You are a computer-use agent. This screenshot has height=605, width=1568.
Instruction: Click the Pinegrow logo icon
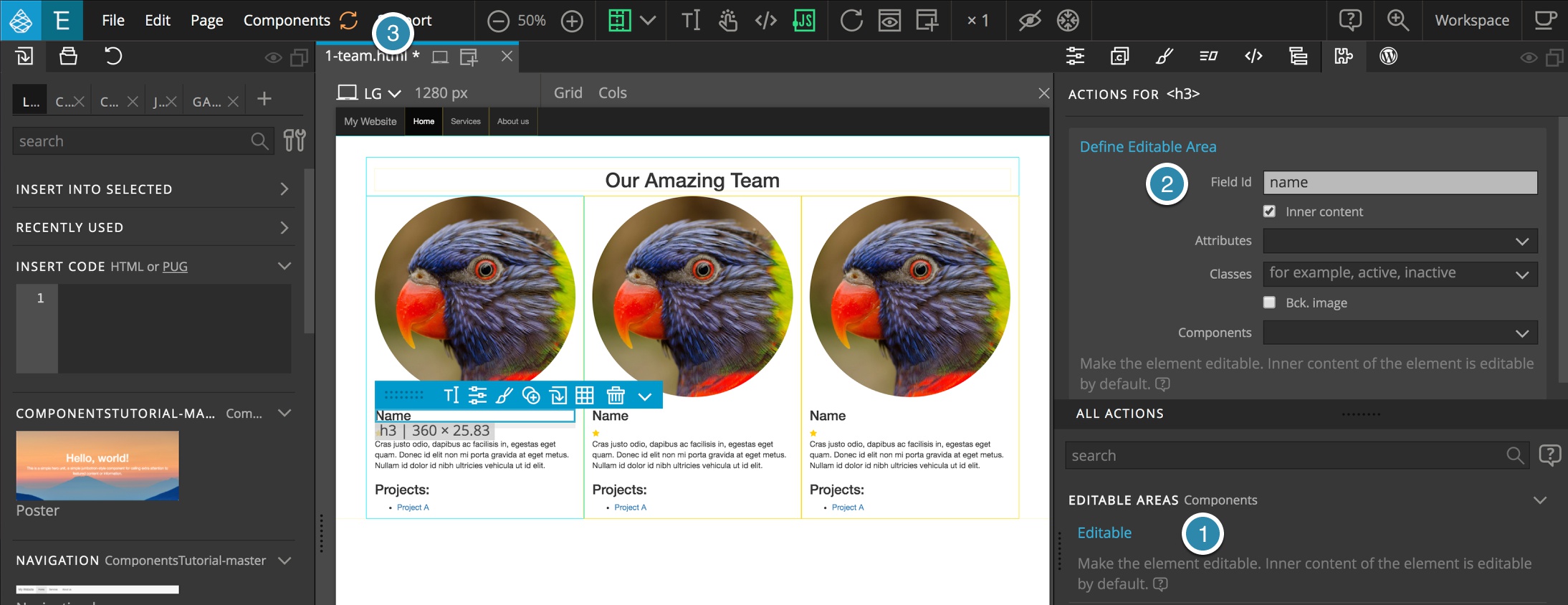(21, 20)
